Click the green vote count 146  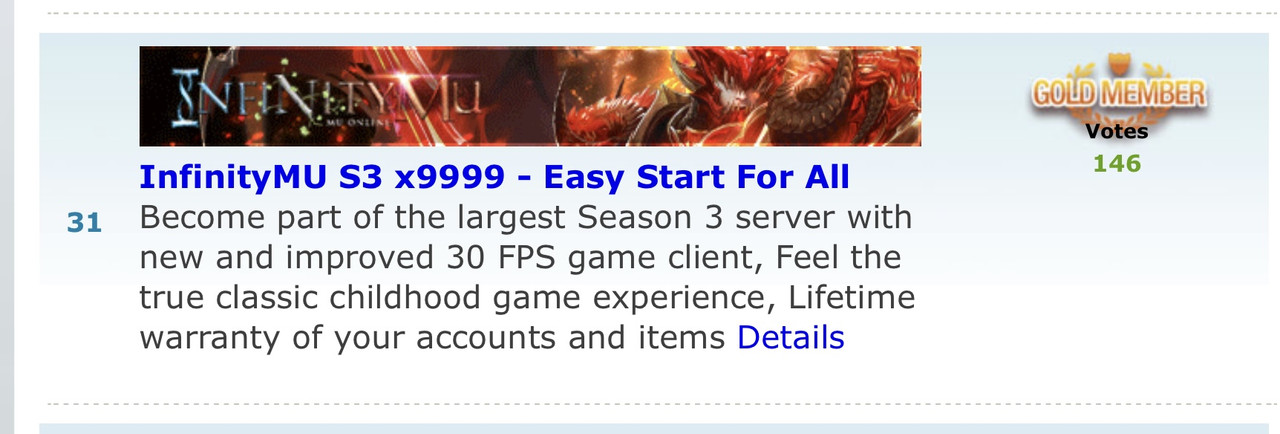[x=1117, y=163]
